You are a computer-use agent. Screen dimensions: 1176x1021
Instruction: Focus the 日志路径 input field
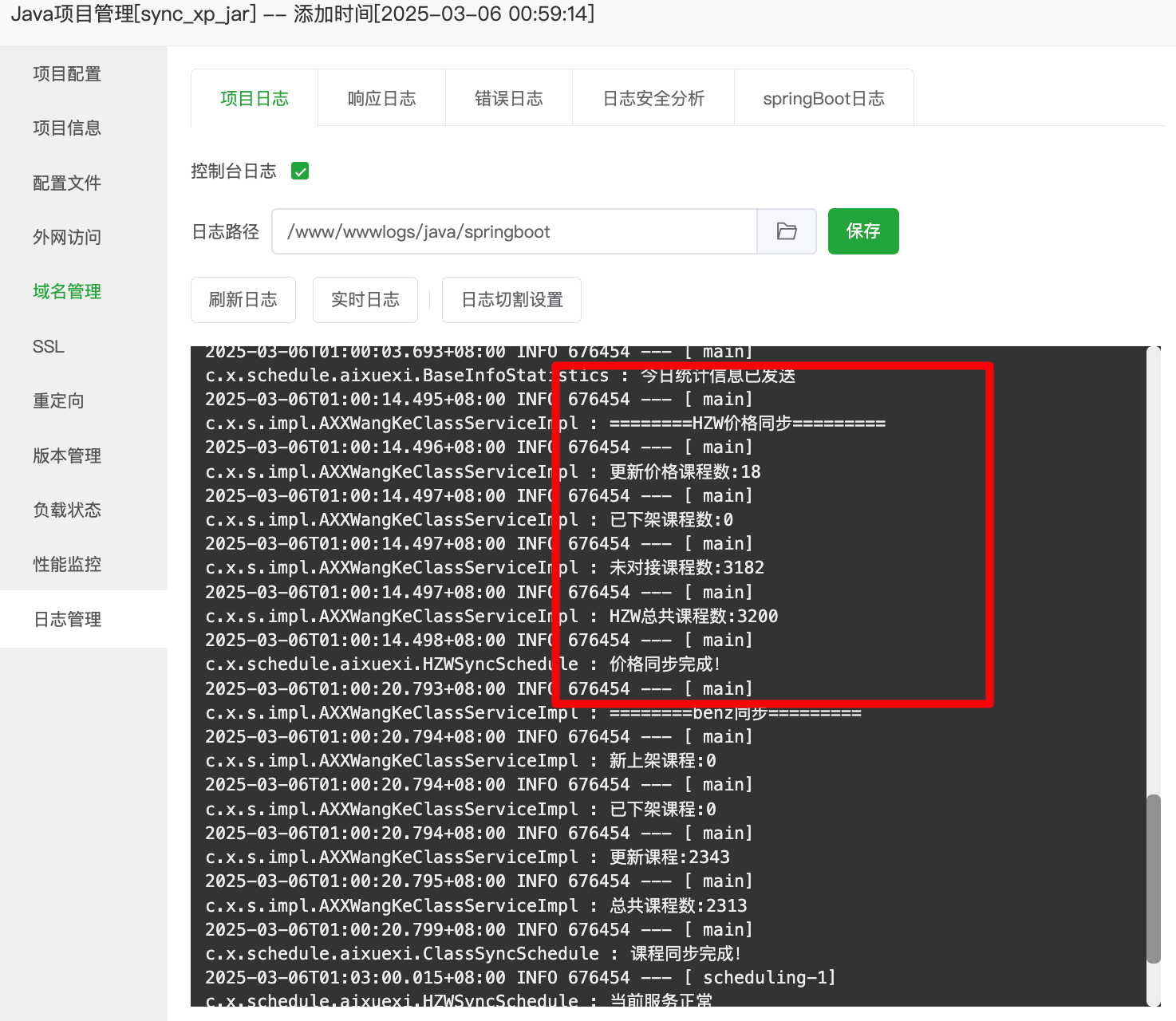[515, 231]
